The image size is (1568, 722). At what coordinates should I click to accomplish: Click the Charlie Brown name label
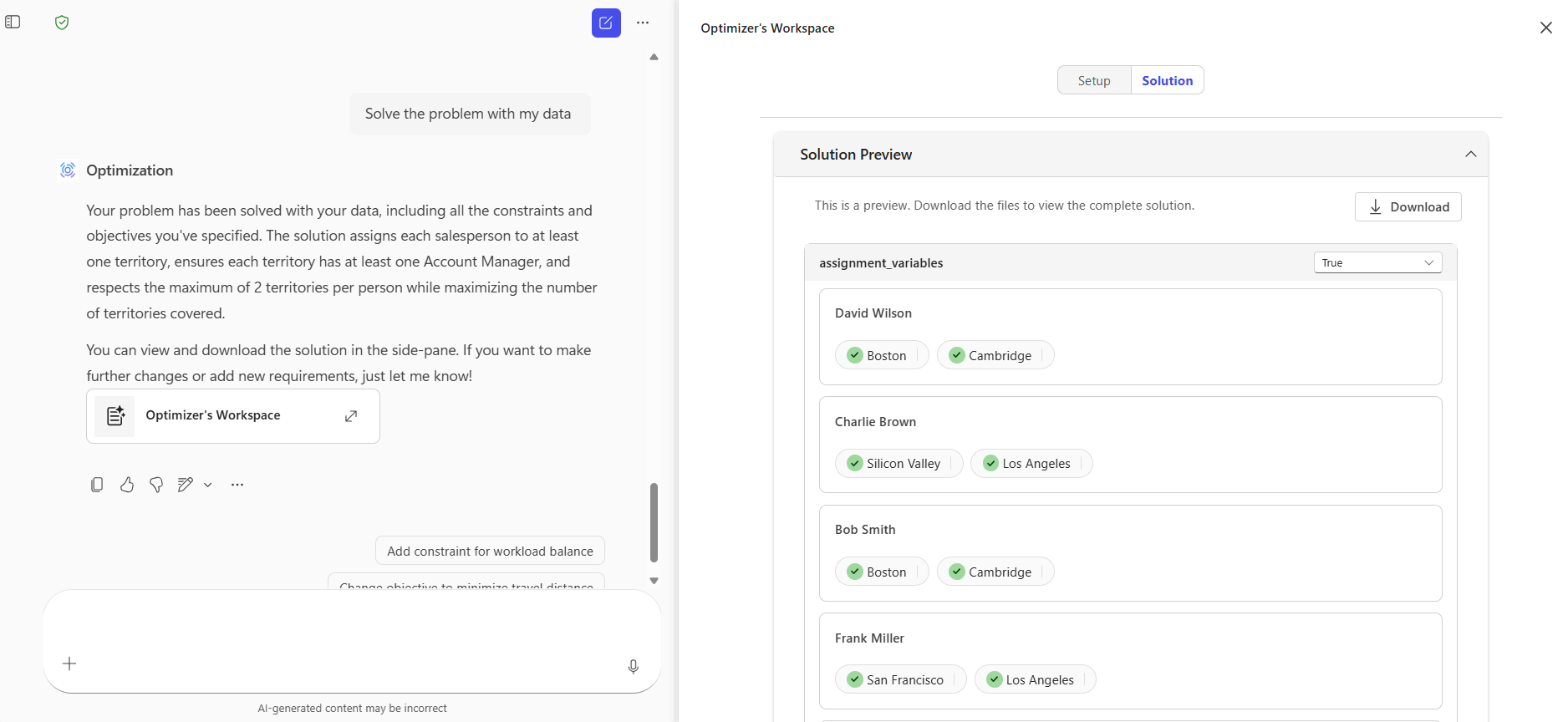[x=875, y=422]
